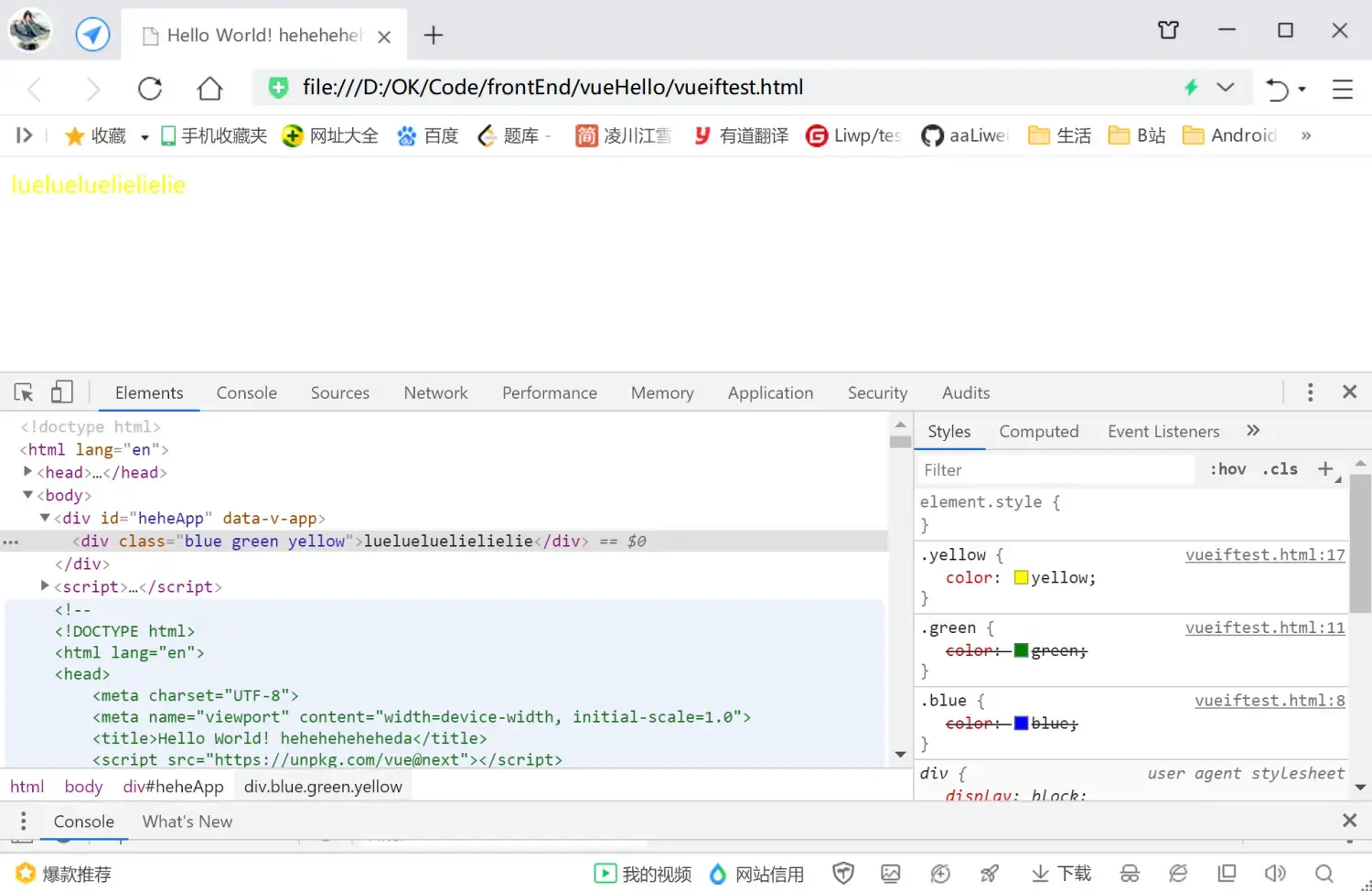Open DevTools customize three-dot menu
The height and width of the screenshot is (891, 1372).
click(x=1310, y=392)
